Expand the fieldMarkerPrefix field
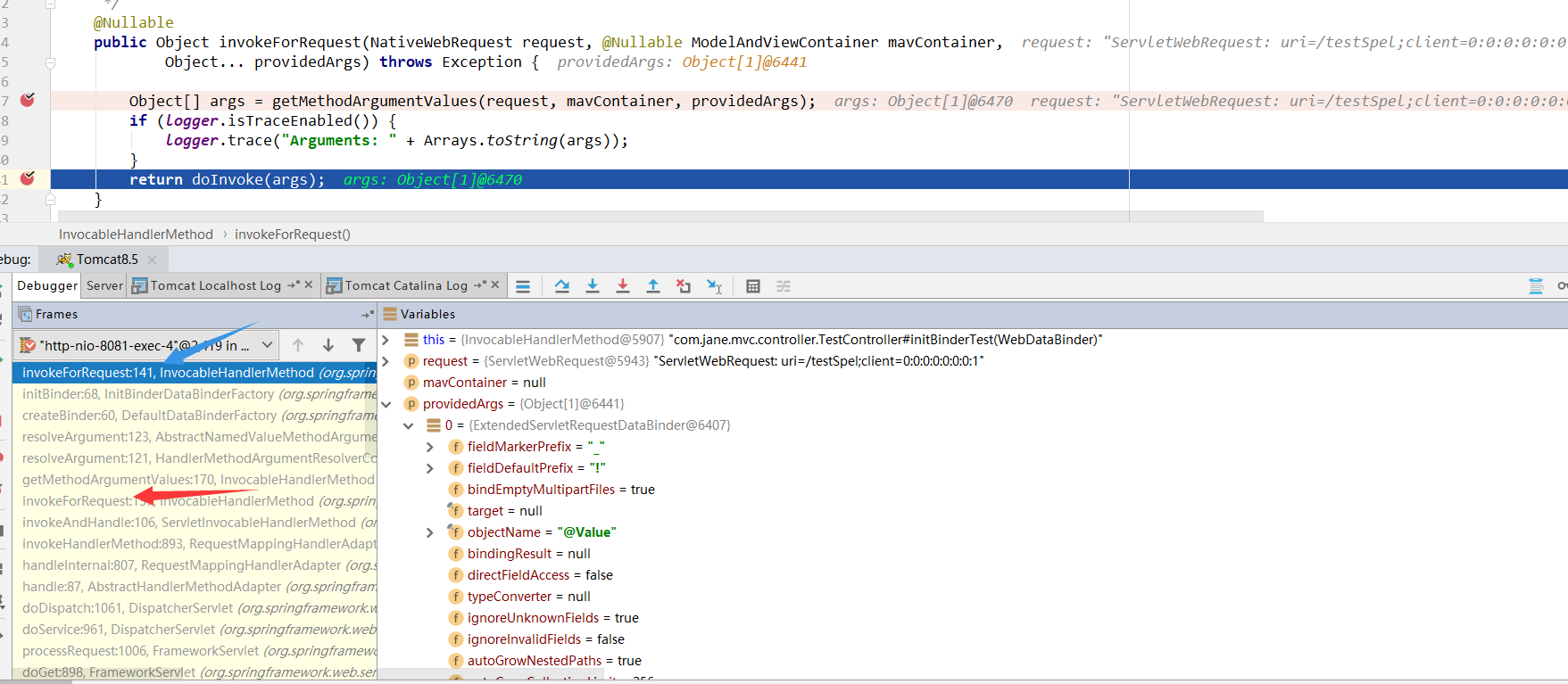The width and height of the screenshot is (1568, 684). point(430,447)
